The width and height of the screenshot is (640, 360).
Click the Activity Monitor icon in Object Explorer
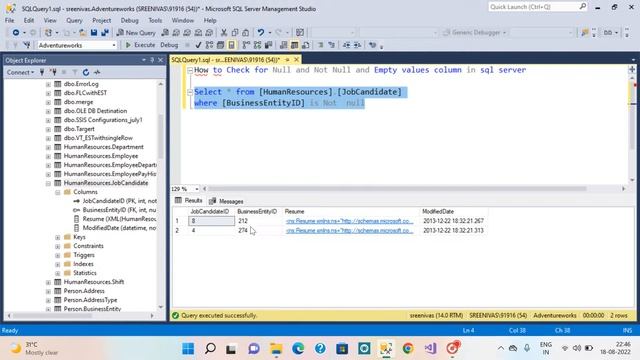[97, 72]
